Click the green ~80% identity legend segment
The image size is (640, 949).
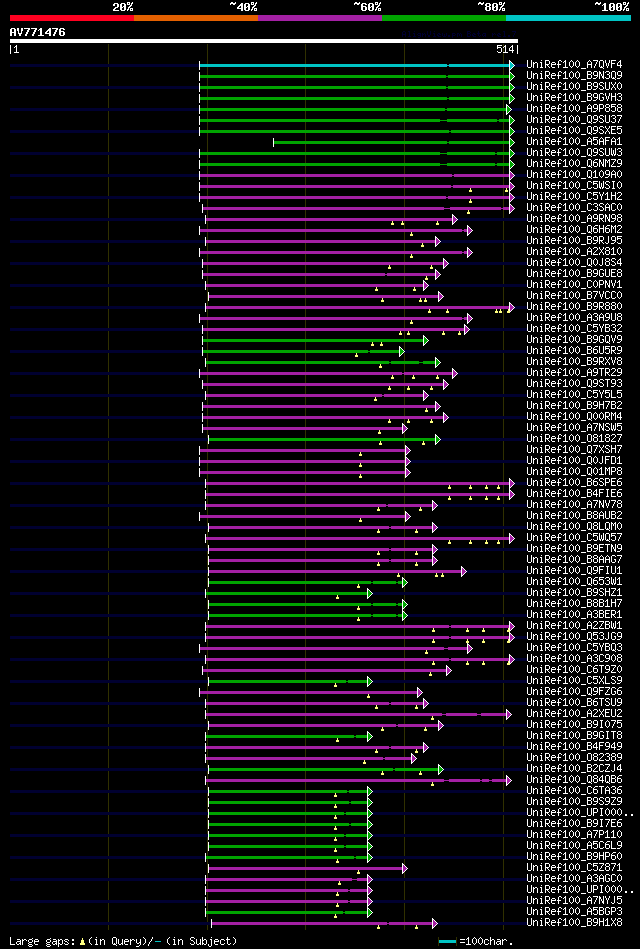tap(444, 18)
